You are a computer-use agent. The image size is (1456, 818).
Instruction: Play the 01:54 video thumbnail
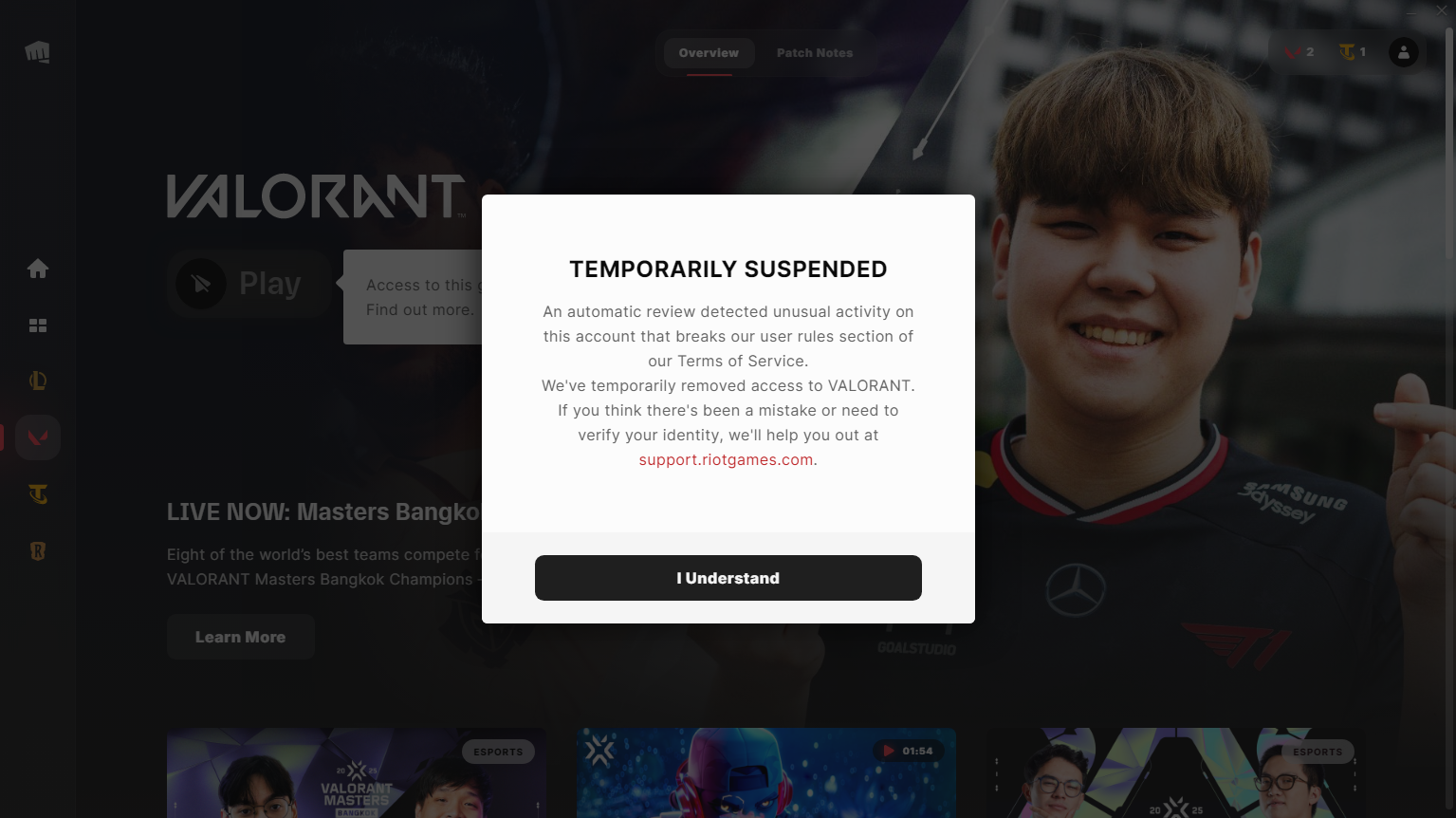tap(766, 772)
